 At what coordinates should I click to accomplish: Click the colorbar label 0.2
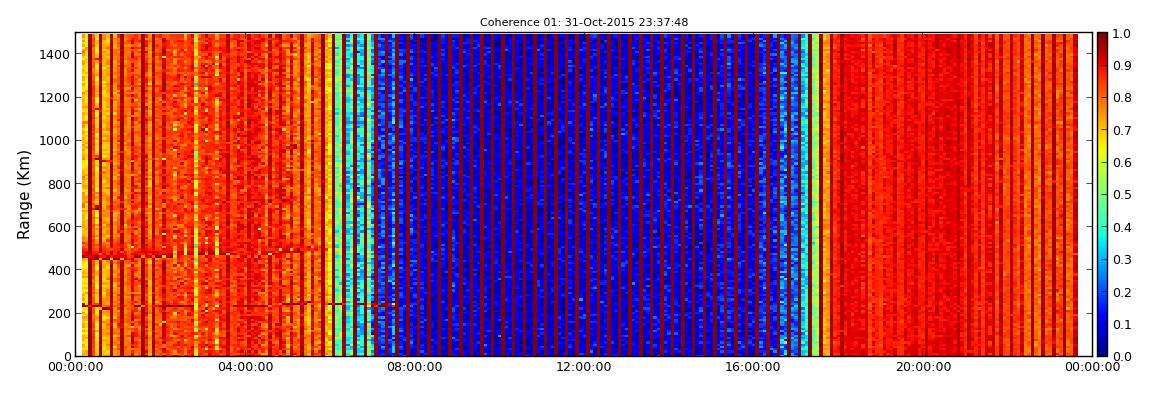(1122, 292)
